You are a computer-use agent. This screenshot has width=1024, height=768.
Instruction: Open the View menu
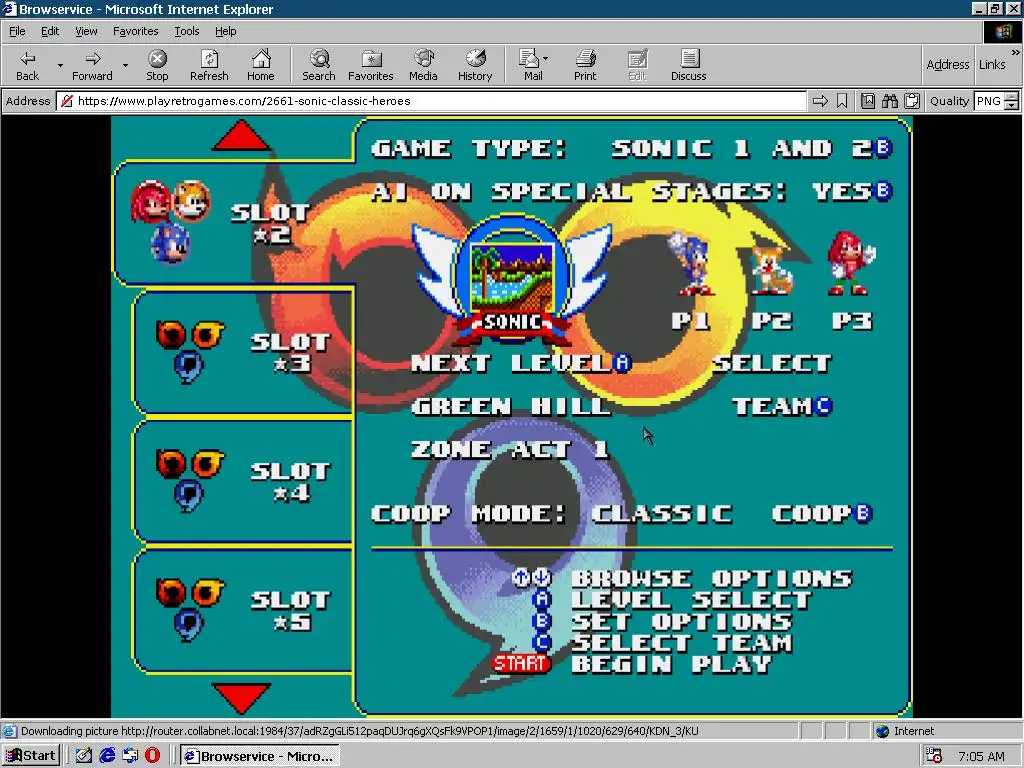86,31
